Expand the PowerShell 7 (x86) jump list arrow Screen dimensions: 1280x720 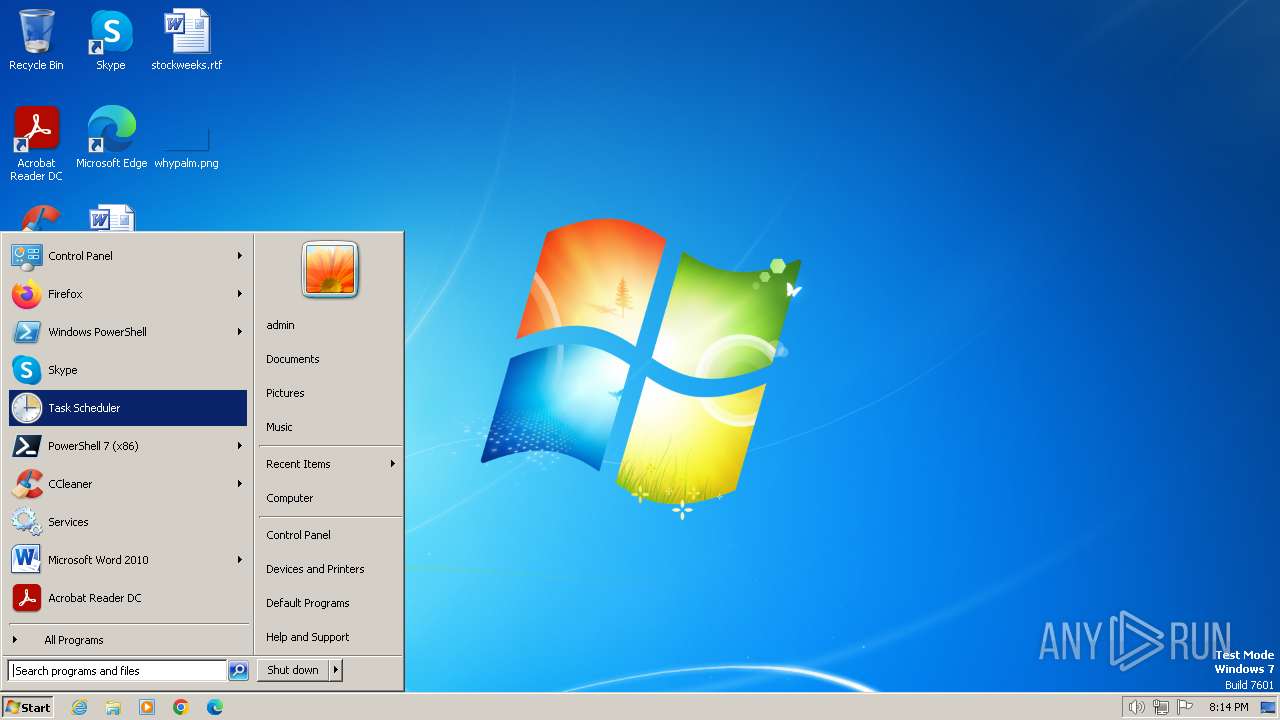click(240, 446)
